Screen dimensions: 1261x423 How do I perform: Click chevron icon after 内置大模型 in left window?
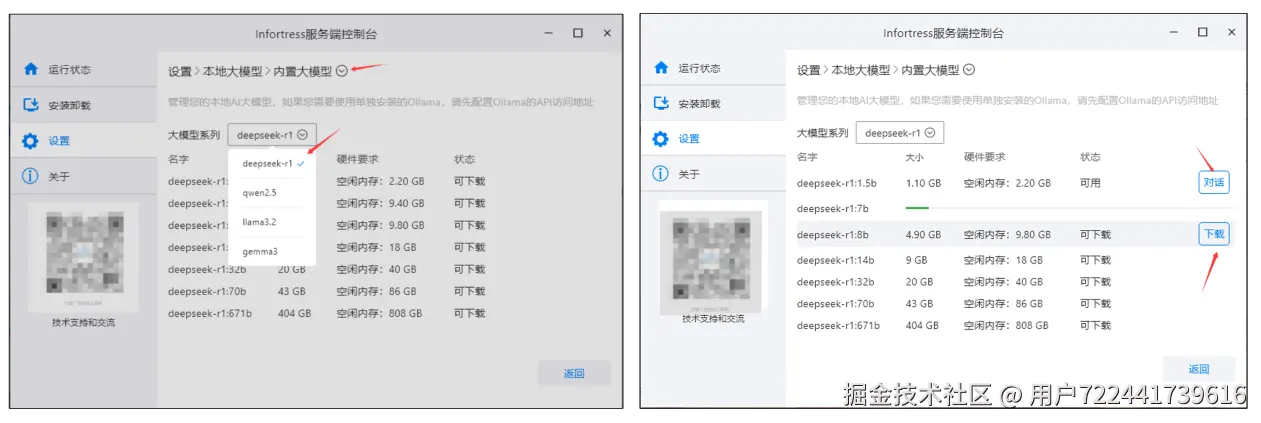click(342, 71)
